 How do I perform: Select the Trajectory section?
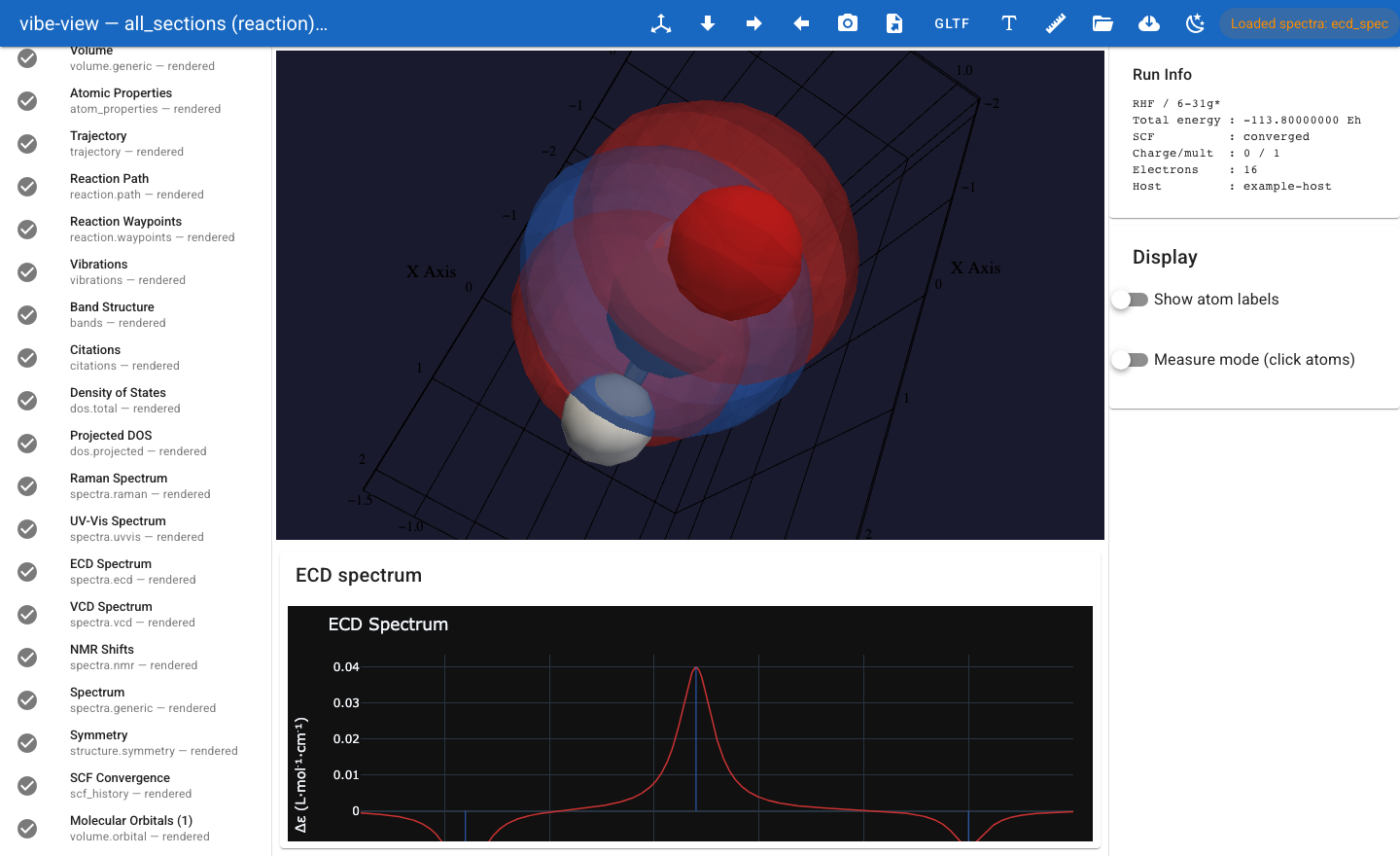point(136,144)
